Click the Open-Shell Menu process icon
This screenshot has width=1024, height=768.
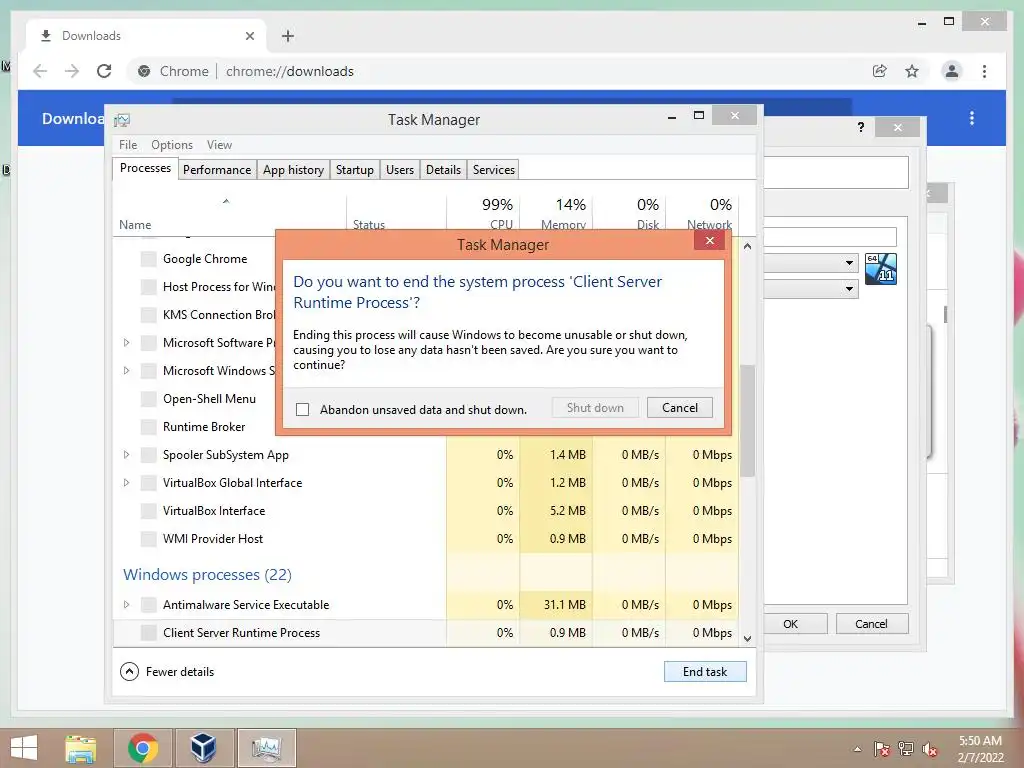[149, 399]
